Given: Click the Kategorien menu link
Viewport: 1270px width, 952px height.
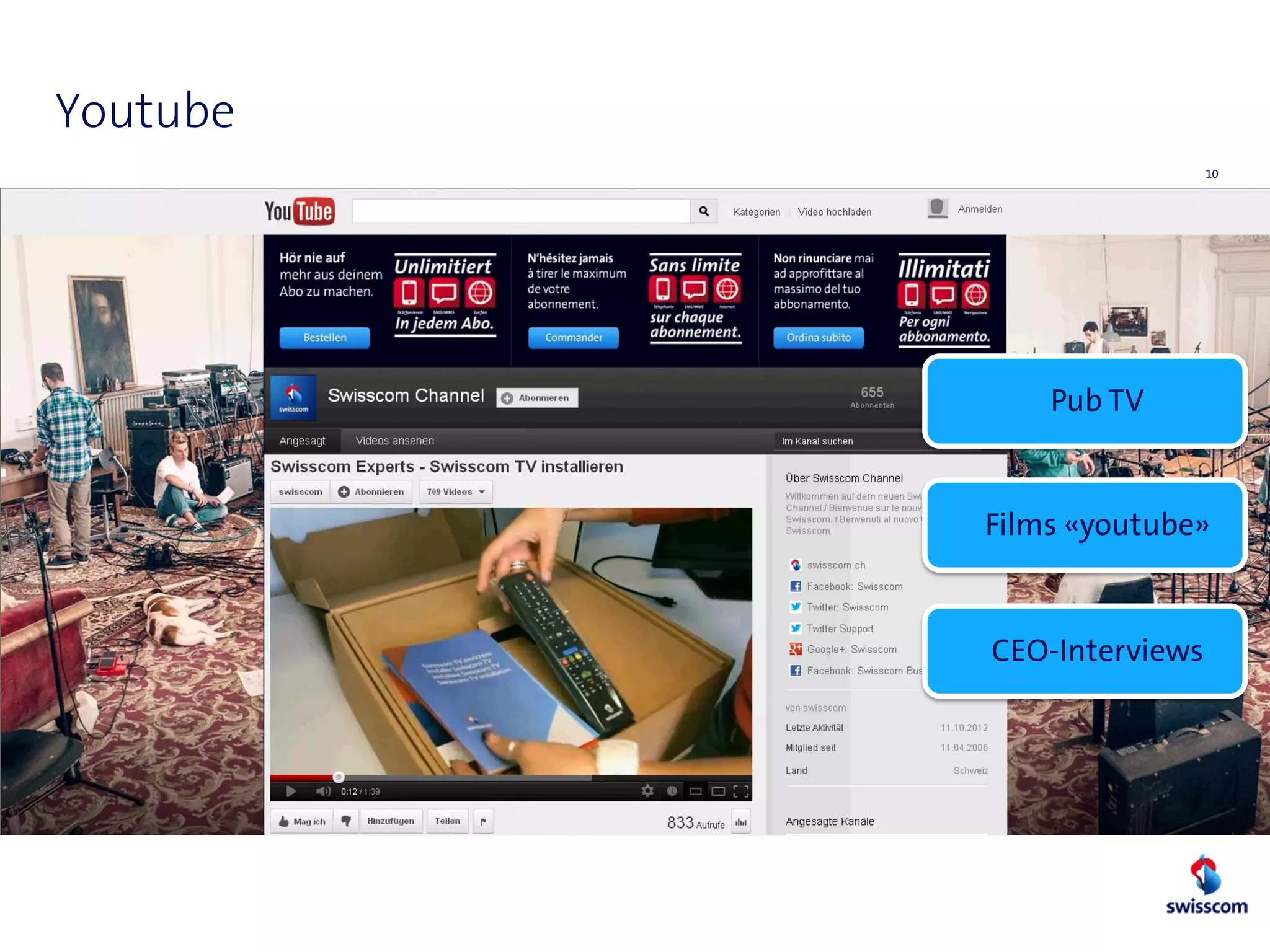Looking at the screenshot, I should point(757,212).
